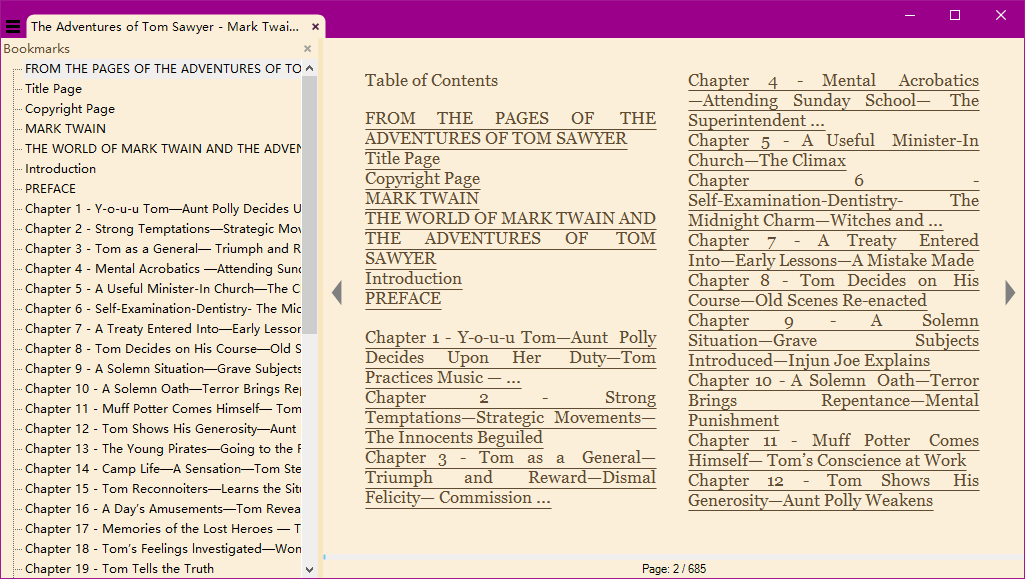Go to the previous page arrow

pyautogui.click(x=337, y=293)
